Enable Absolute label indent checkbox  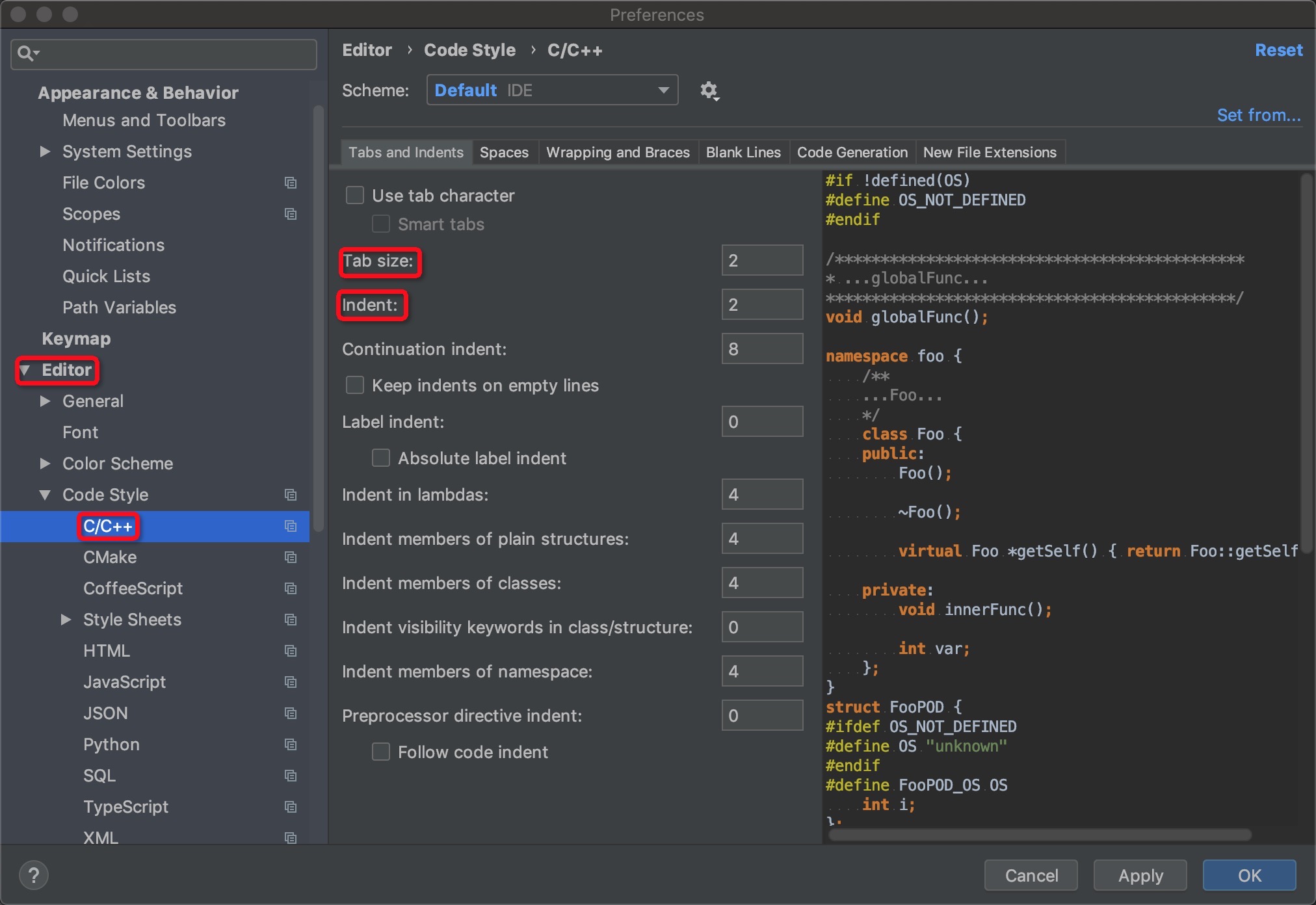pos(381,458)
